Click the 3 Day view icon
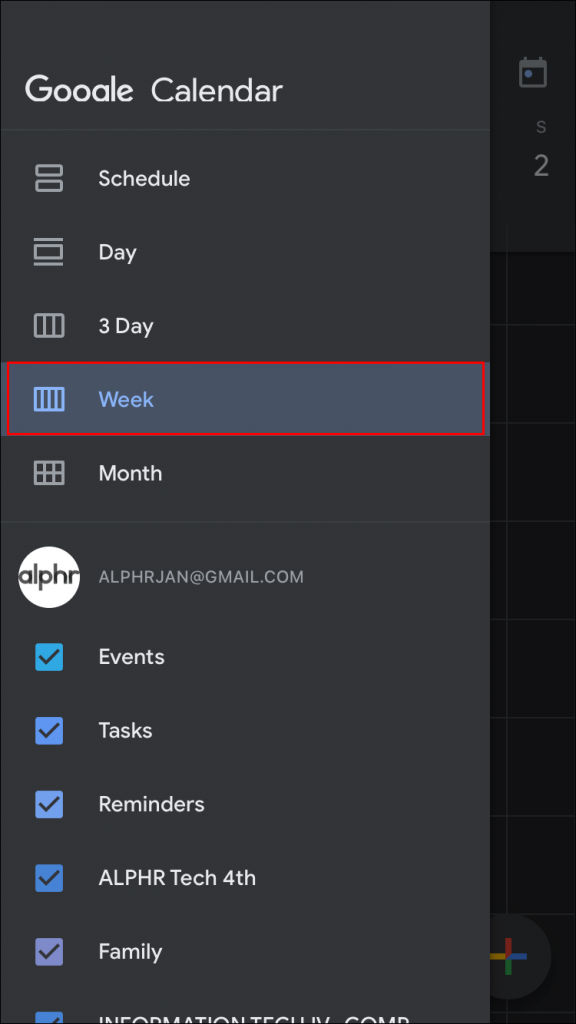Screen dimensions: 576x1024 [x=49, y=325]
